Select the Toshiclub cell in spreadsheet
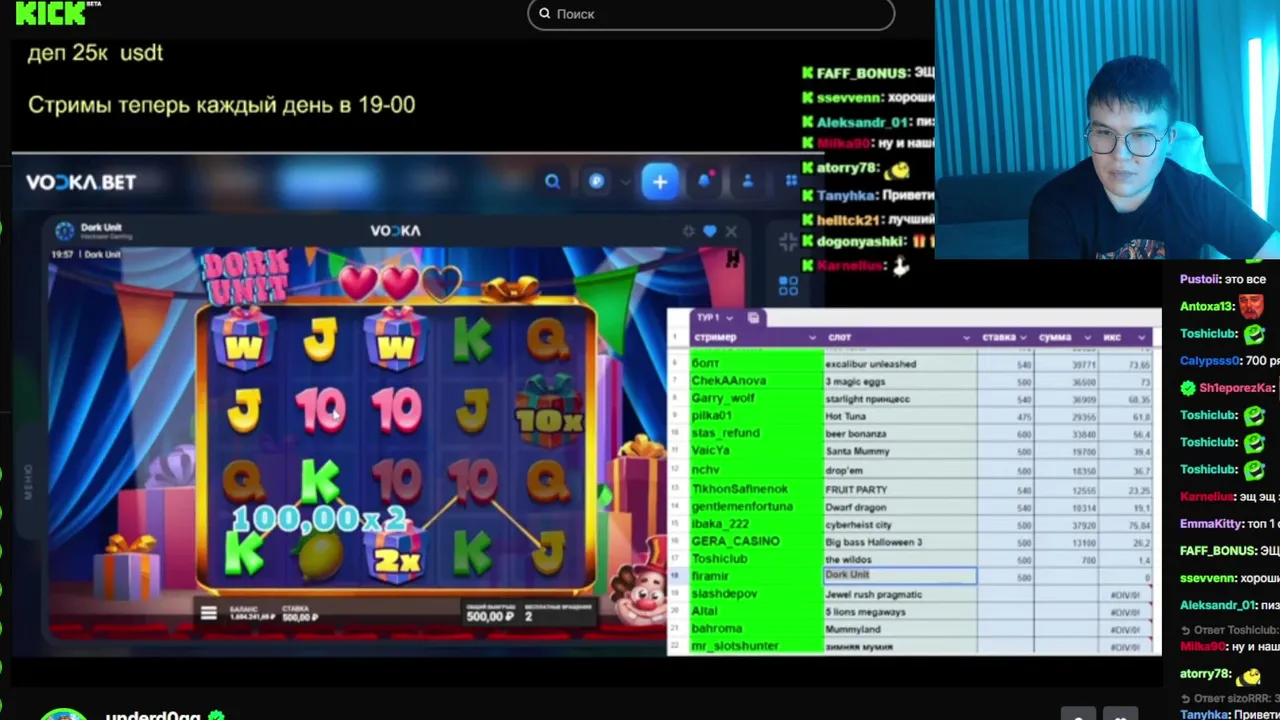Image resolution: width=1280 pixels, height=720 pixels. [755, 559]
